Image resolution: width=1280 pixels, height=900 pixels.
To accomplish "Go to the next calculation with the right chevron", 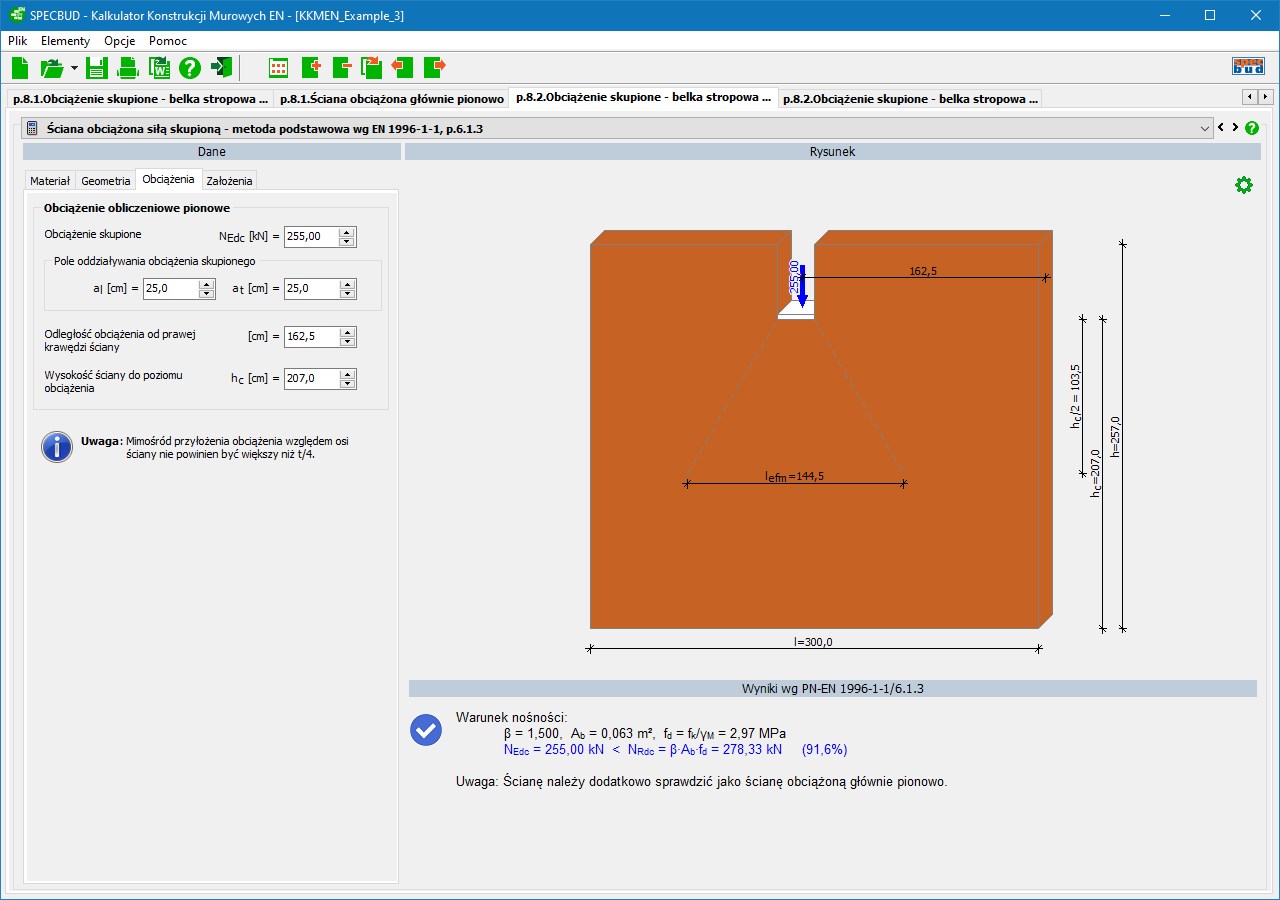I will (x=1235, y=128).
